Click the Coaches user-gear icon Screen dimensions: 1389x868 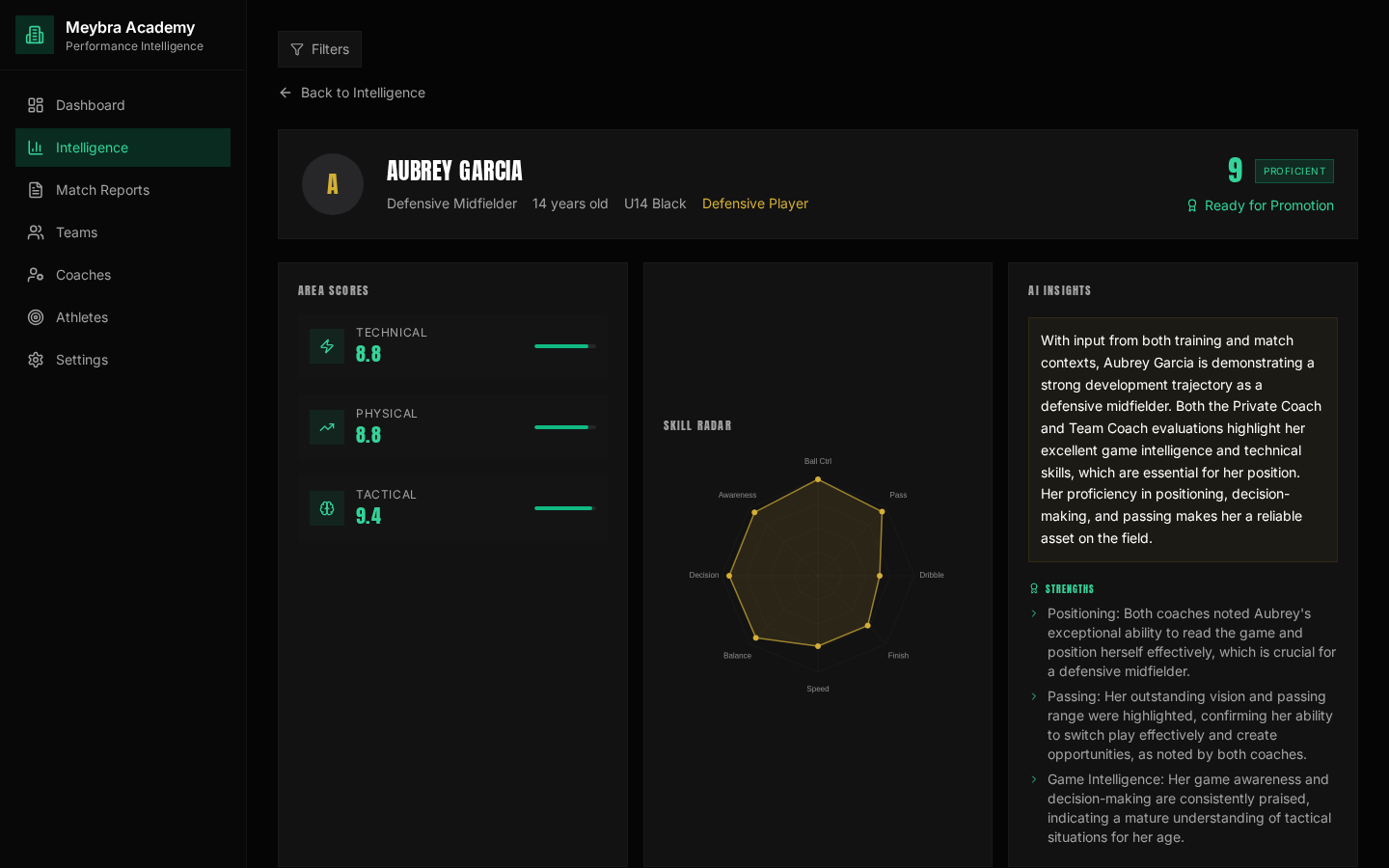pos(36,275)
